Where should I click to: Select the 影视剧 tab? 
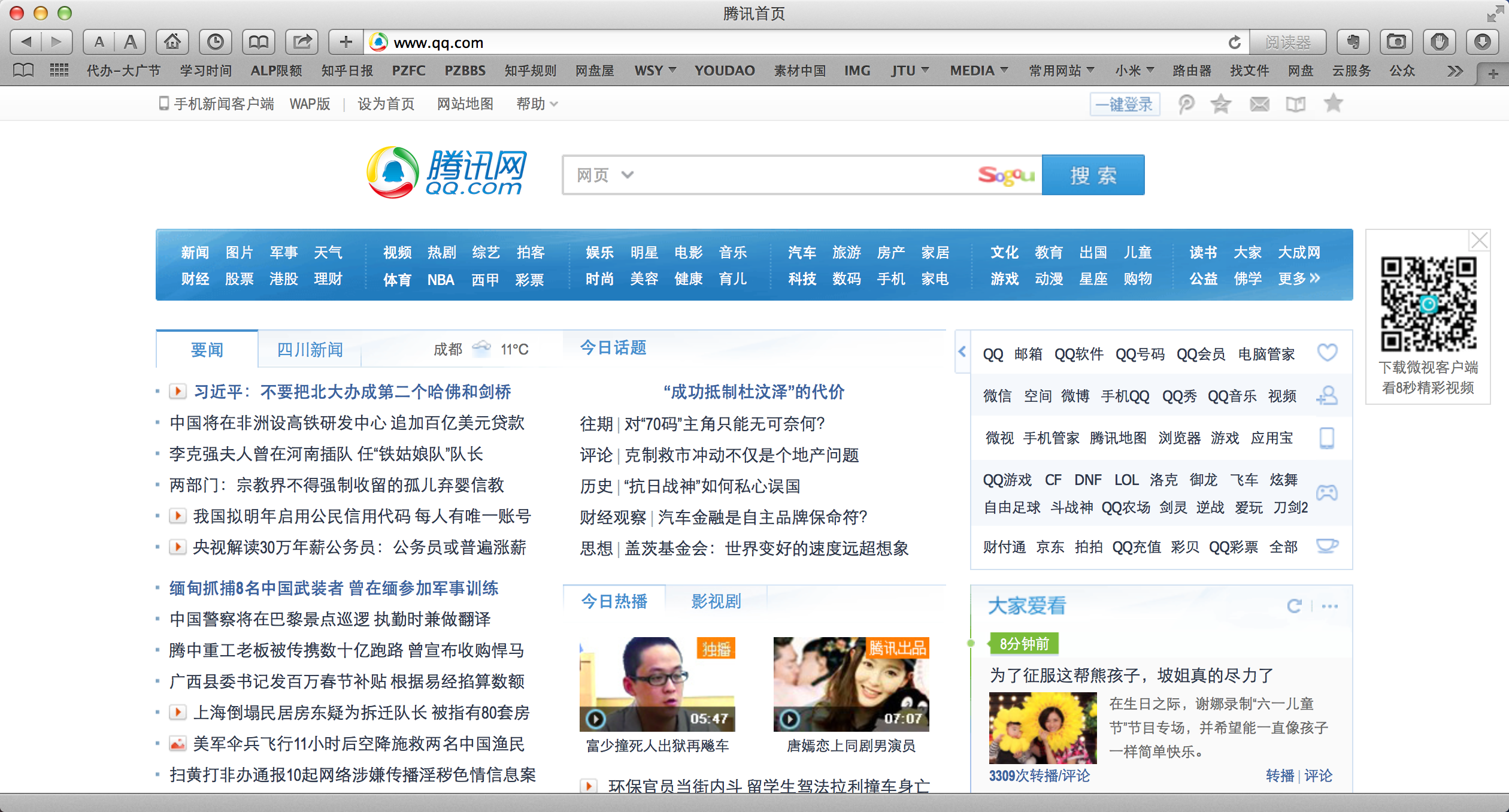(716, 601)
